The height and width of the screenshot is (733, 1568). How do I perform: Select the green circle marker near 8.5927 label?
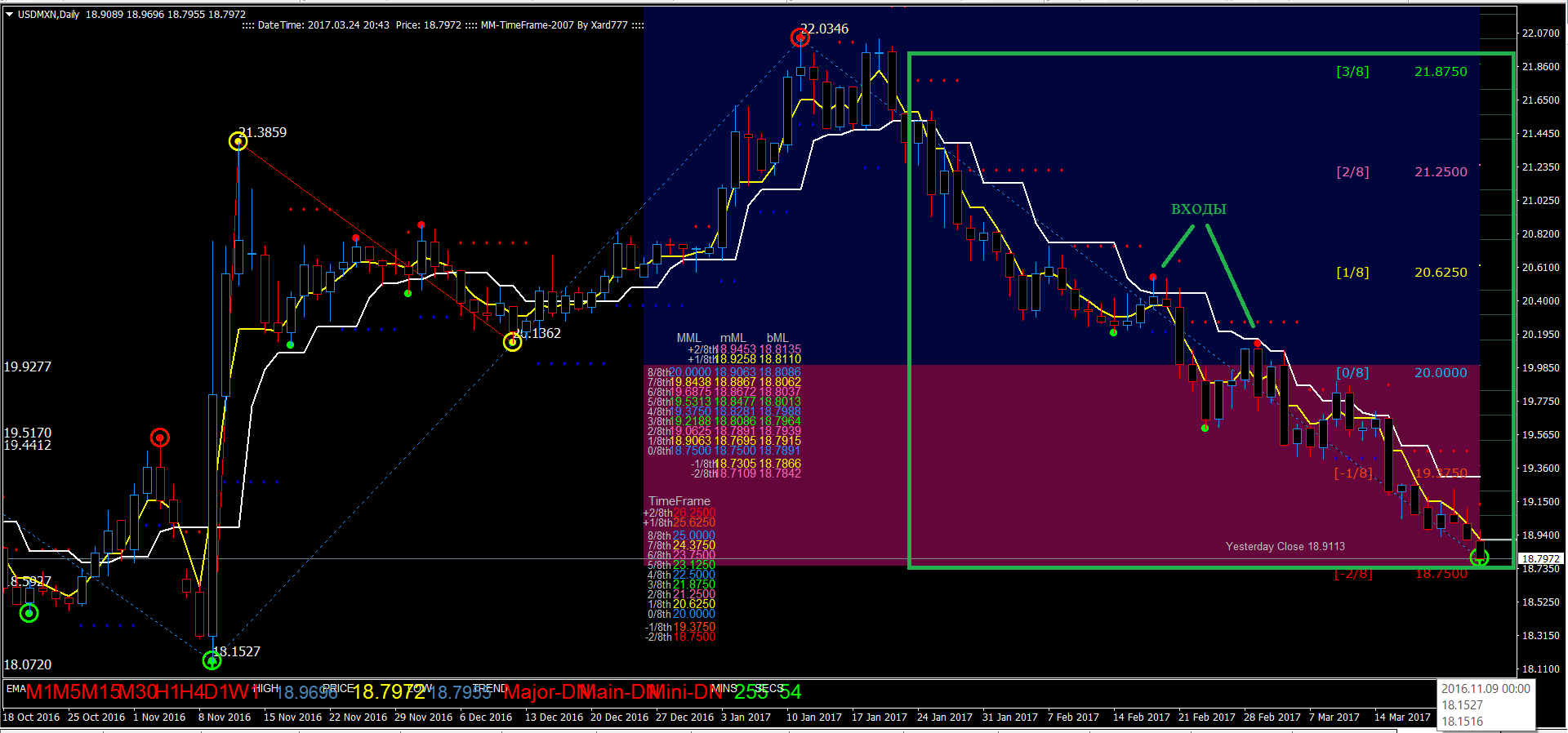coord(29,613)
